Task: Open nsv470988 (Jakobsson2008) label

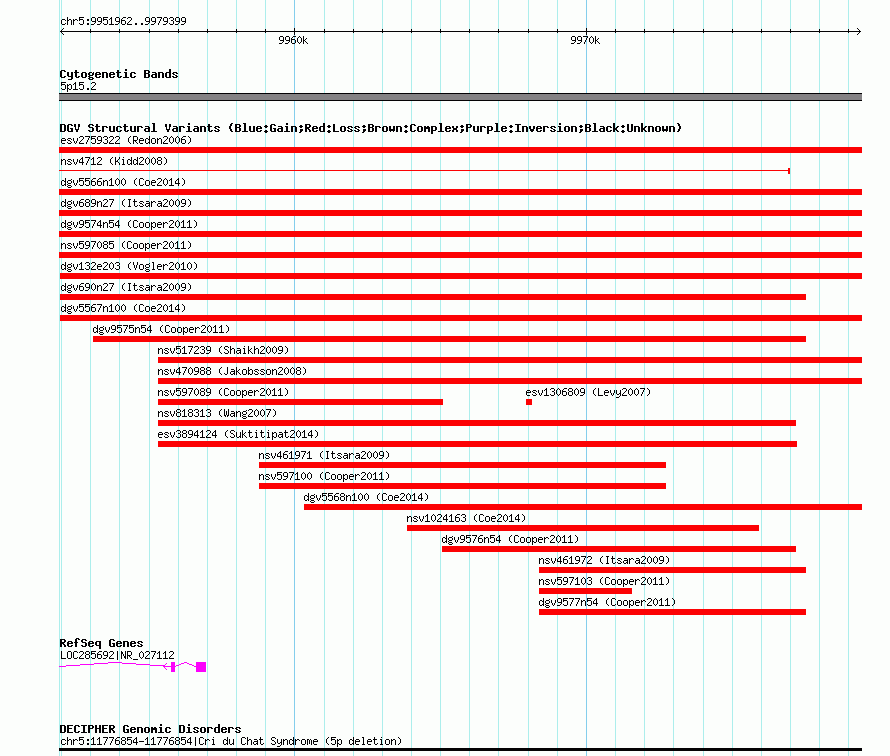Action: coord(232,371)
